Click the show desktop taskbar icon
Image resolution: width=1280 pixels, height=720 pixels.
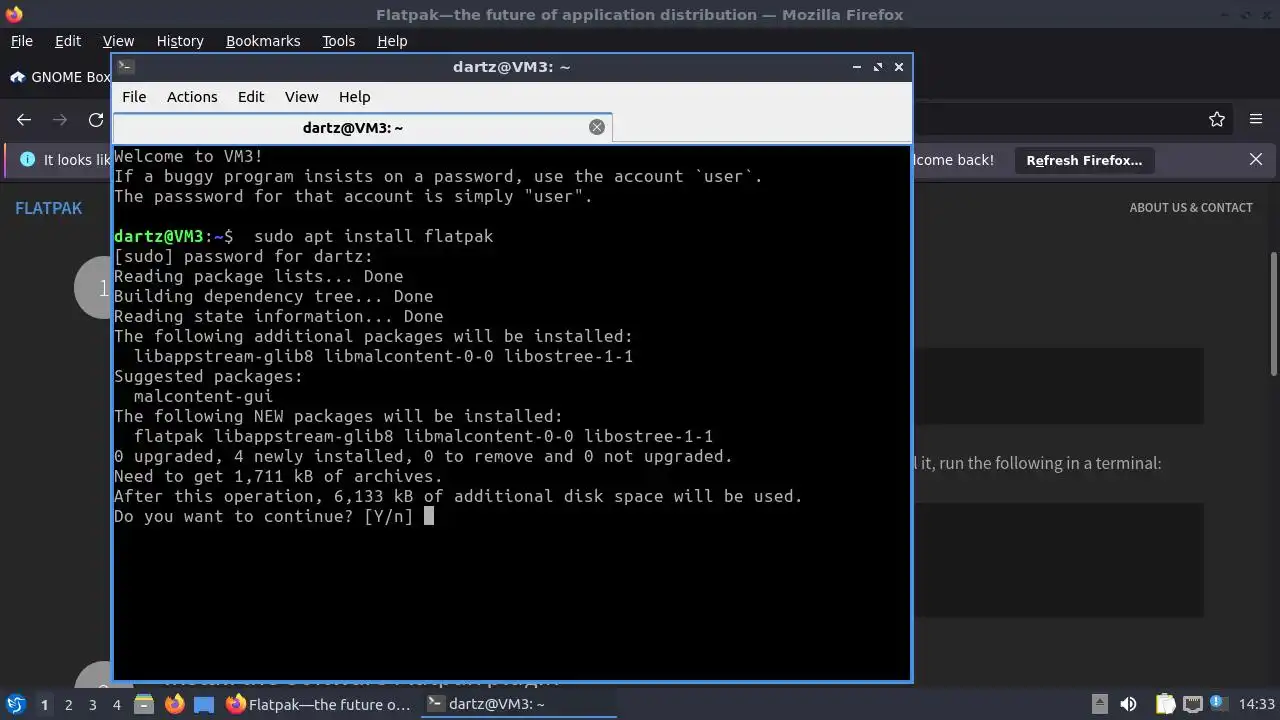tap(204, 704)
